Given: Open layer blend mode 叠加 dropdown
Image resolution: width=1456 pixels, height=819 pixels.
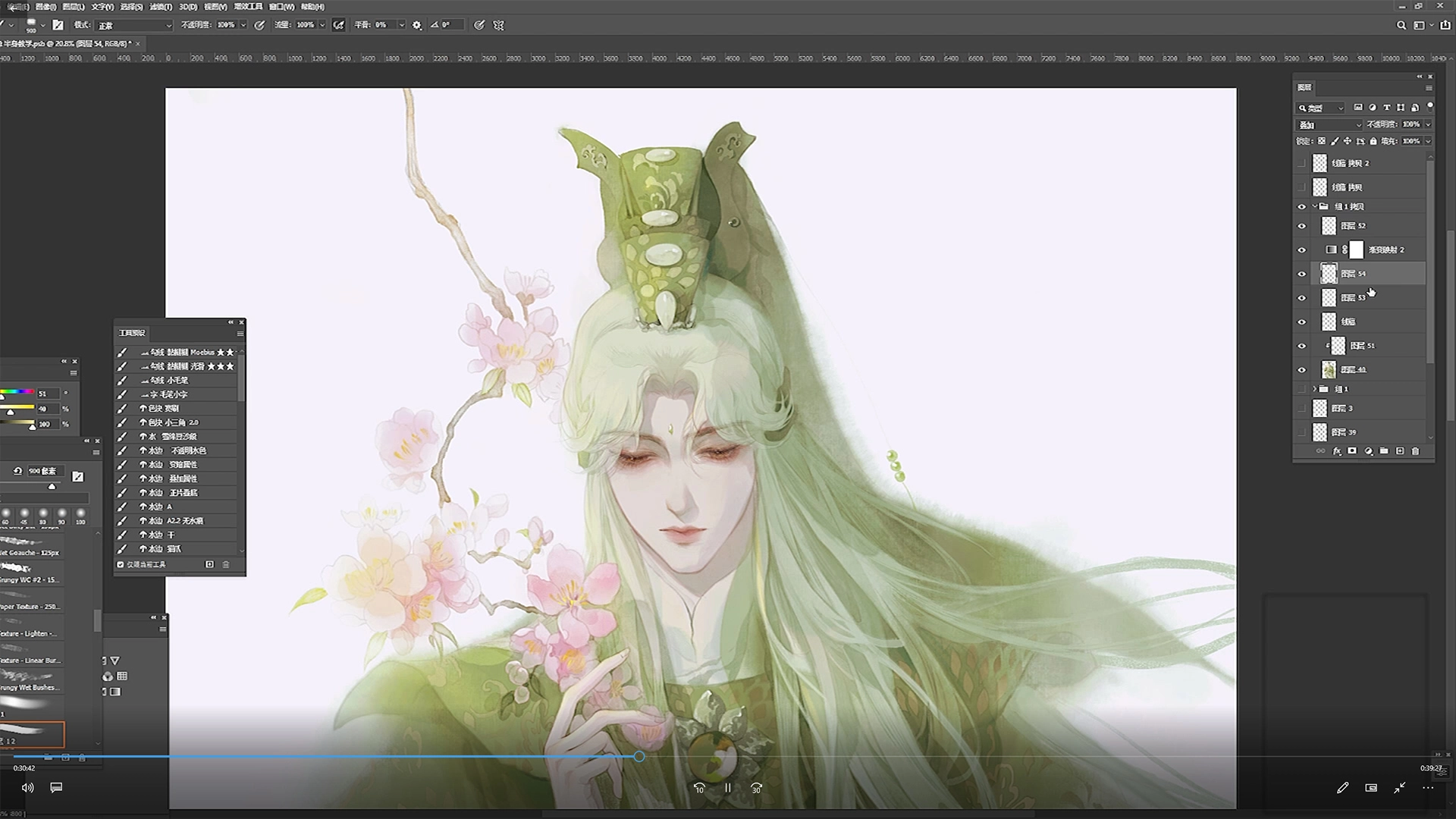Looking at the screenshot, I should 1329,124.
